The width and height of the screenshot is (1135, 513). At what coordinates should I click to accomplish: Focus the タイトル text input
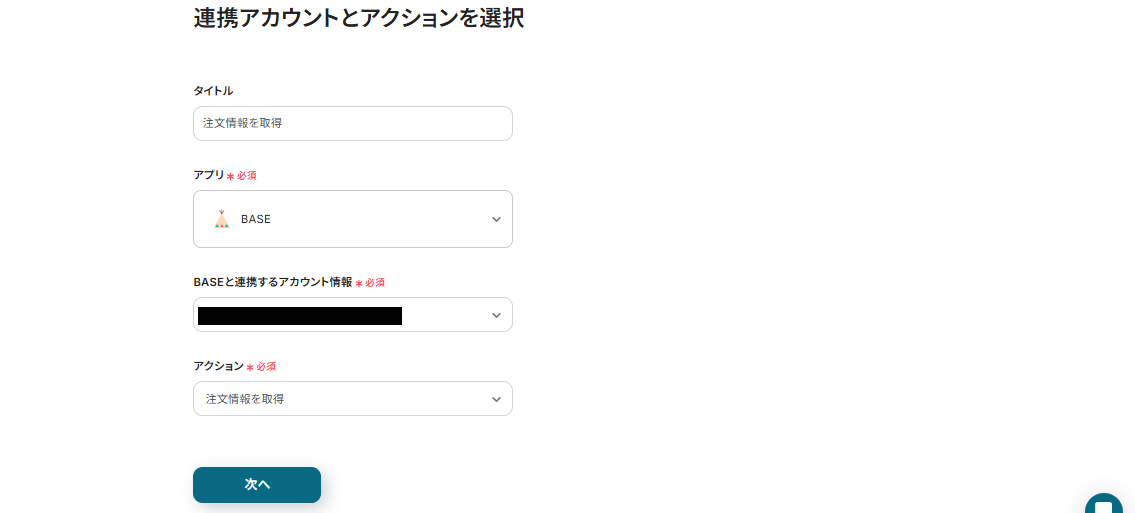[352, 124]
